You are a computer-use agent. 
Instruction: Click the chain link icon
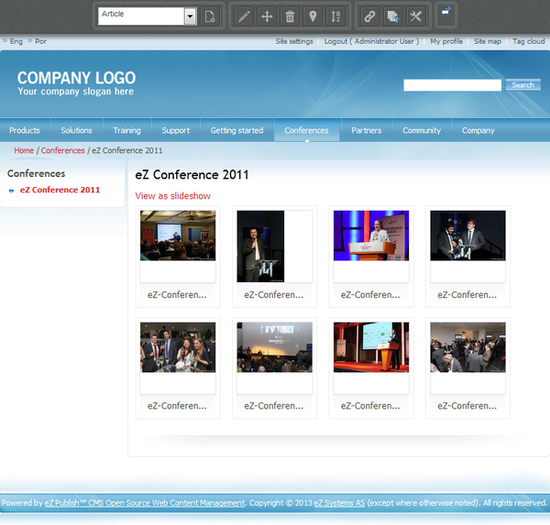(370, 16)
